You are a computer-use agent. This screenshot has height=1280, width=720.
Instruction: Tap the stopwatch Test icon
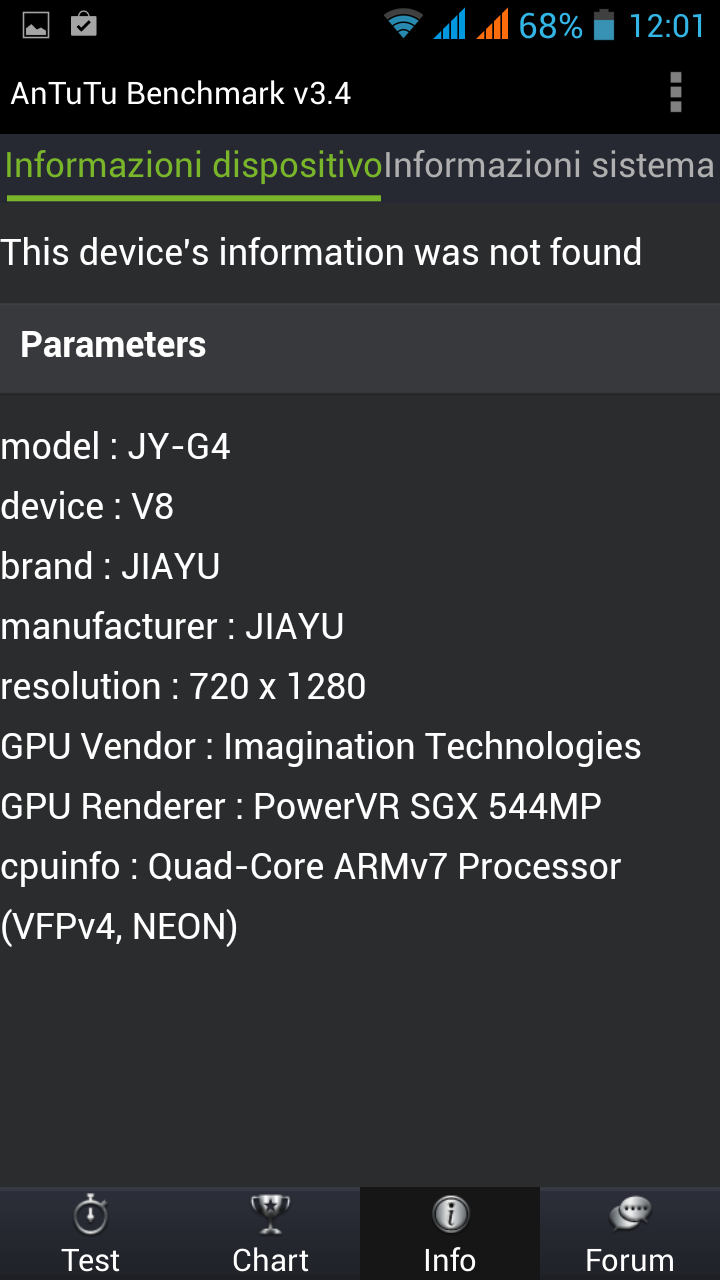click(90, 1215)
